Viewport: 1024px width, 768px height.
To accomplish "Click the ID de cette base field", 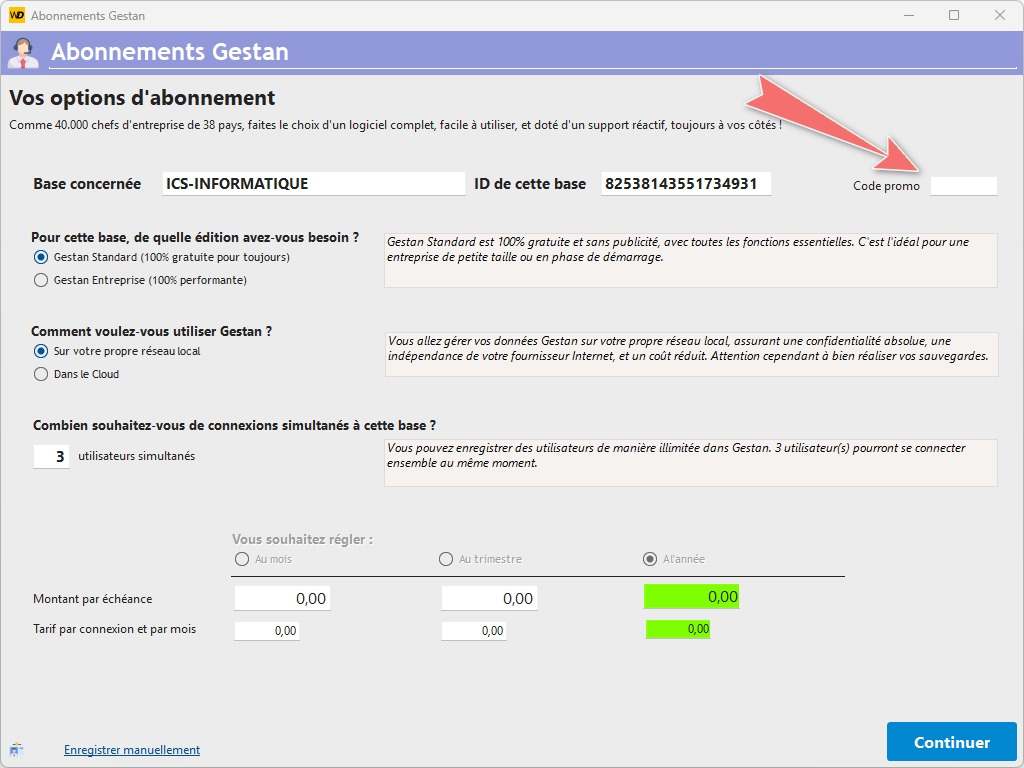I will [686, 184].
